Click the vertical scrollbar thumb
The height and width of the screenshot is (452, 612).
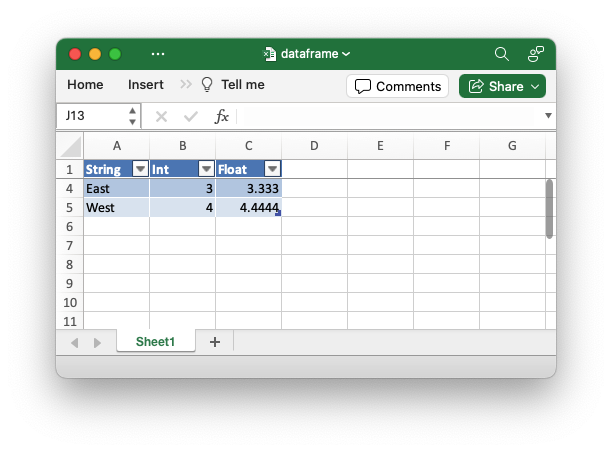pyautogui.click(x=549, y=208)
